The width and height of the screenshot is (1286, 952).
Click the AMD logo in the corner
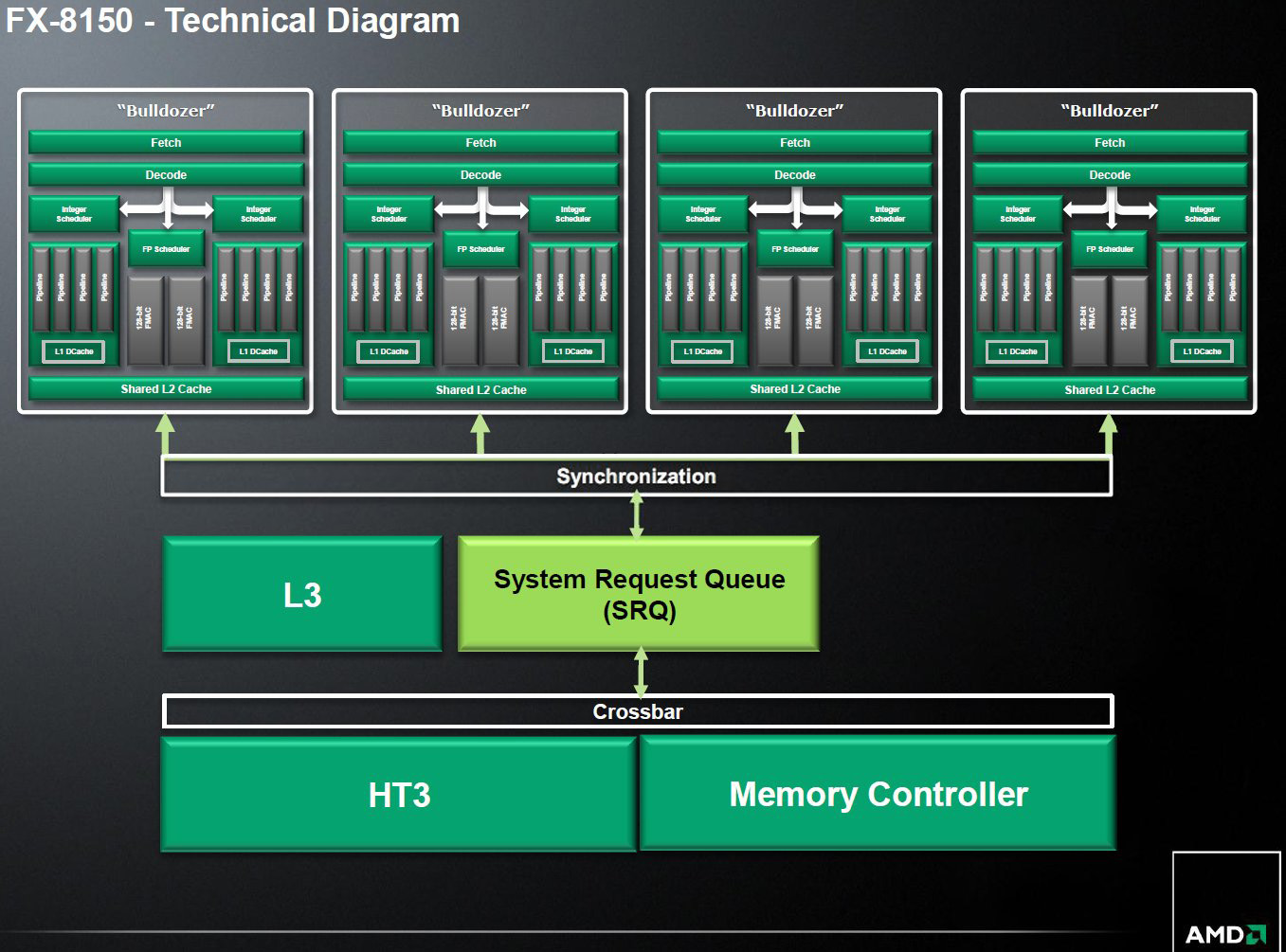pos(1225,934)
